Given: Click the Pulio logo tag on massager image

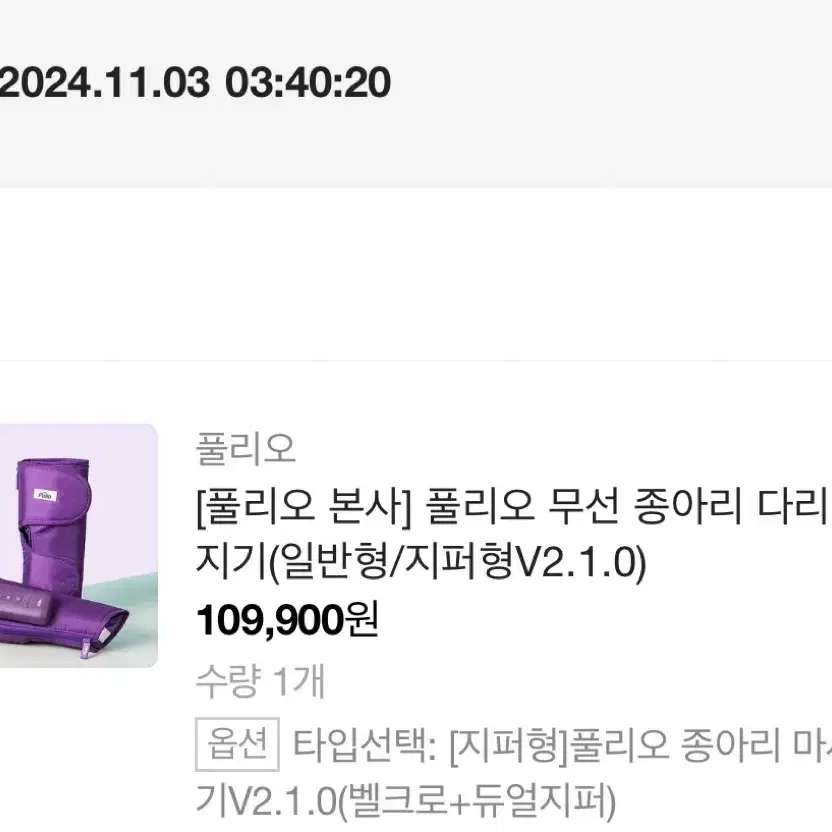Looking at the screenshot, I should click(45, 496).
